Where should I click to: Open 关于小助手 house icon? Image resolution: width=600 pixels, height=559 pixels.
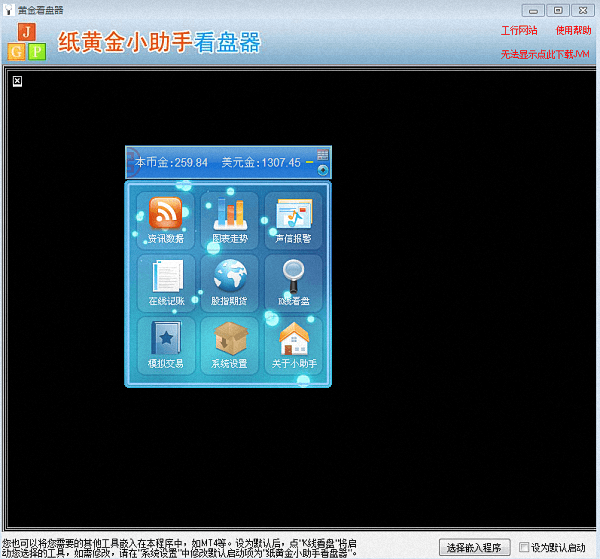pos(293,345)
